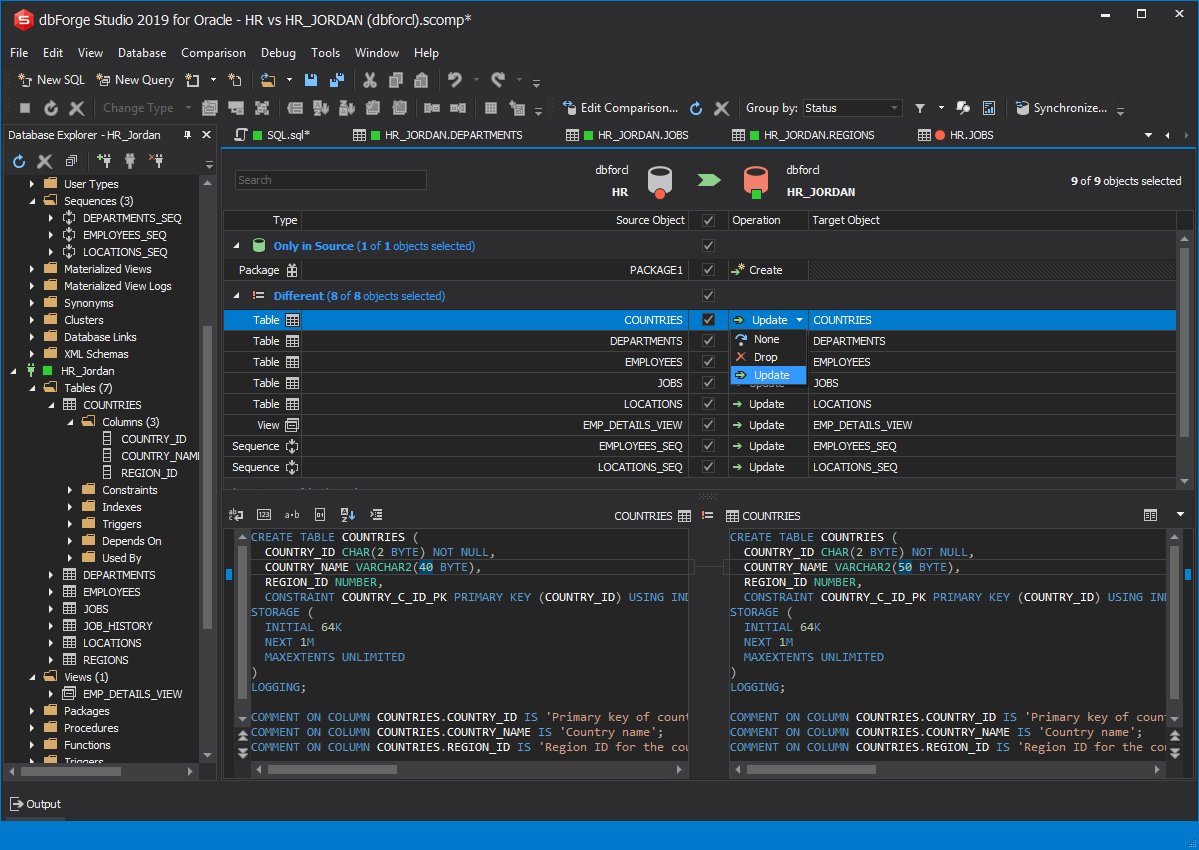Collapse the Different objects group
1199x850 pixels.
(237, 296)
